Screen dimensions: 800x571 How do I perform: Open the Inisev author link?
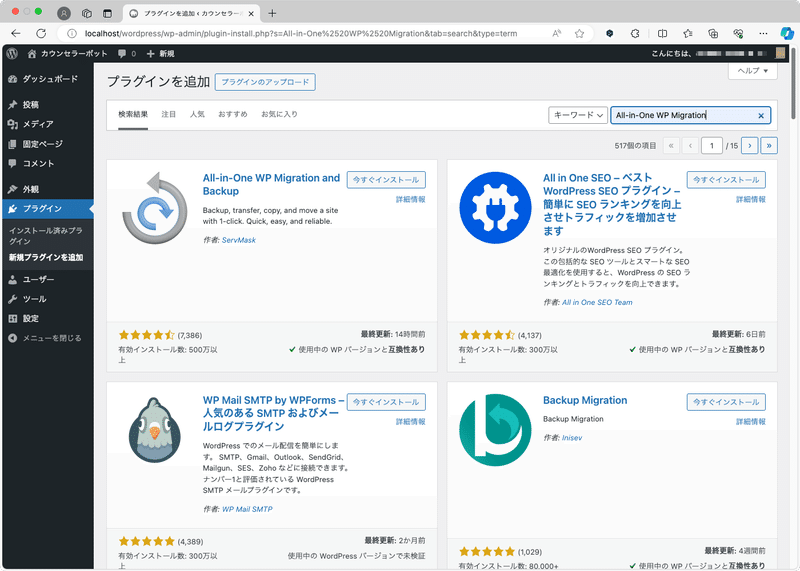point(572,438)
